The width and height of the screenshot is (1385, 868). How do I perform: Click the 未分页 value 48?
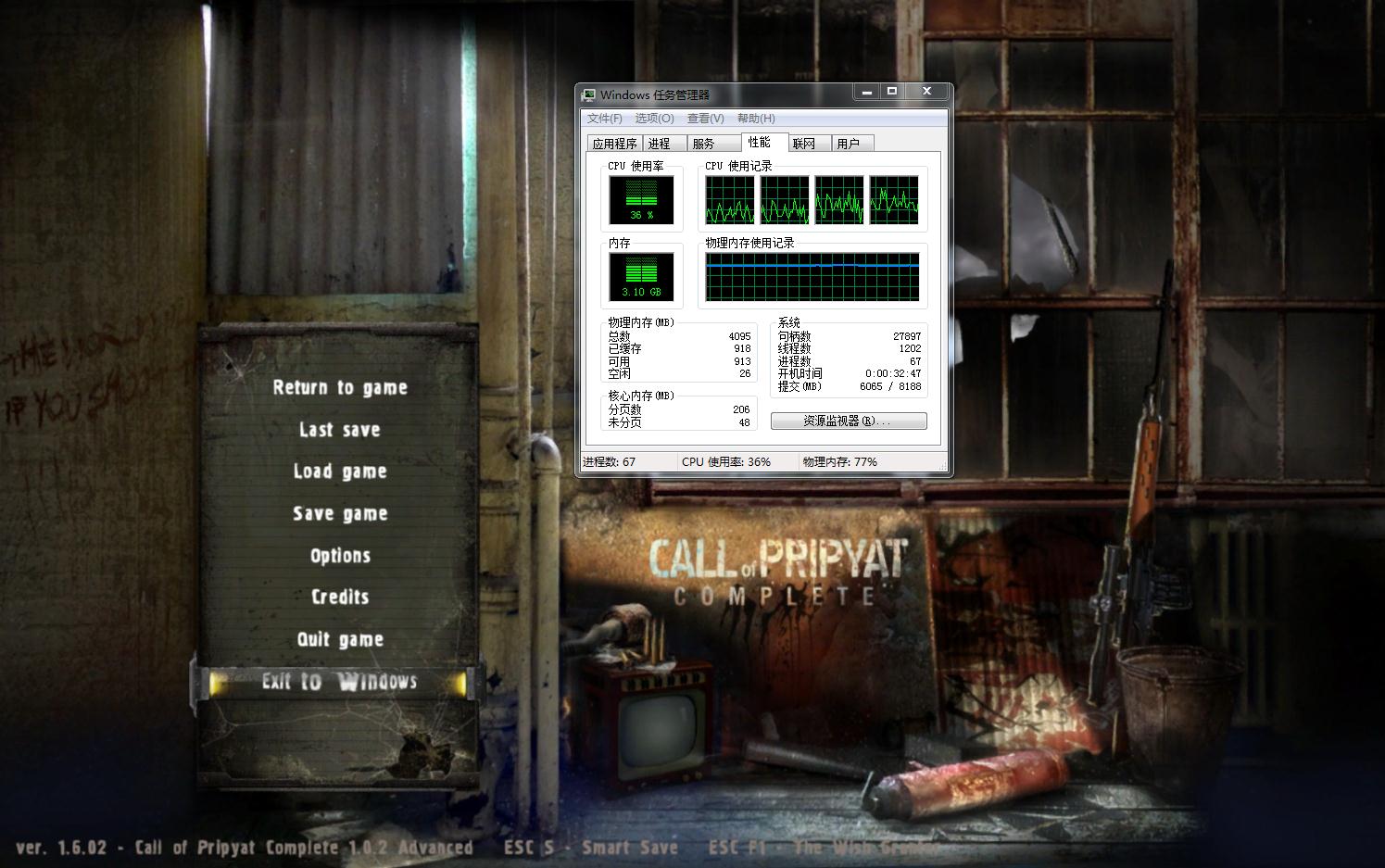pos(745,422)
